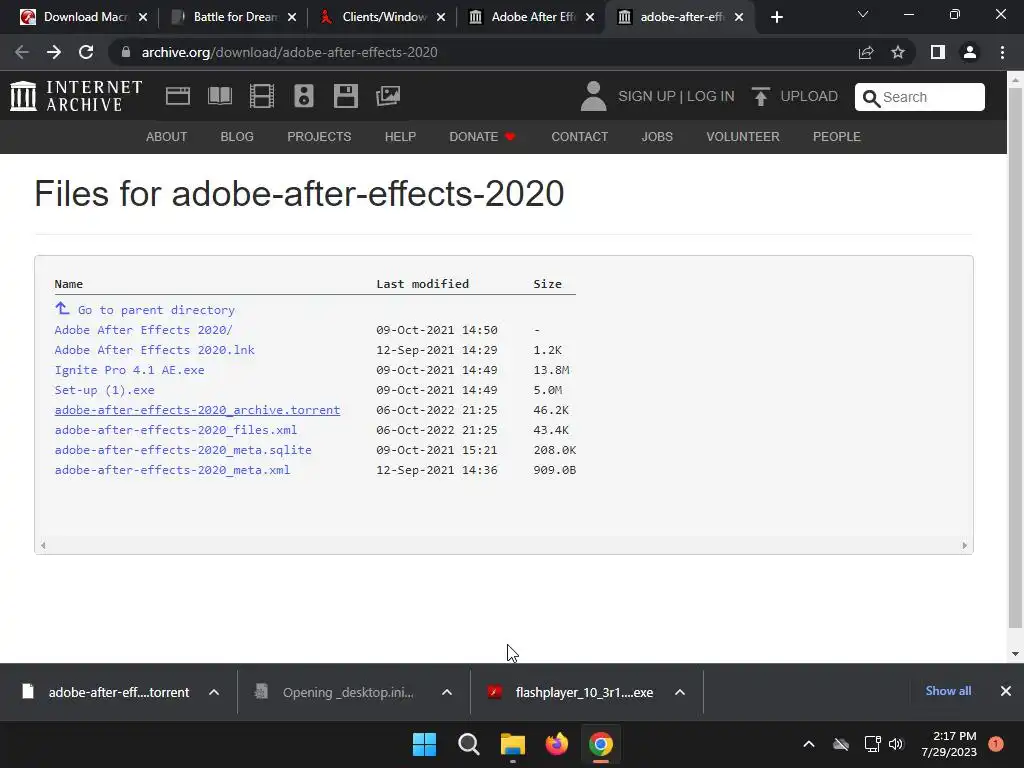The image size is (1024, 768).
Task: Click SIGN UP | LOG IN link
Action: (x=676, y=96)
